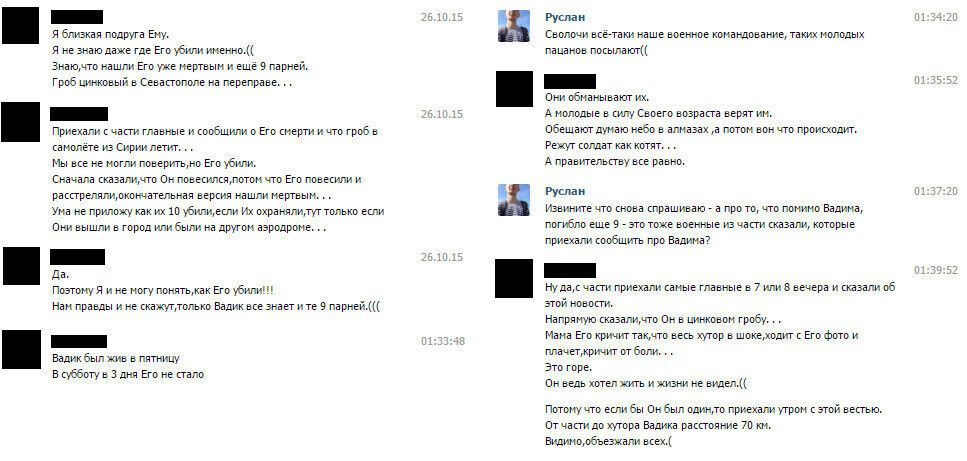Select blacked-out avatar next to 'Да.' message
Screen dimensions: 967x461
pos(22,266)
